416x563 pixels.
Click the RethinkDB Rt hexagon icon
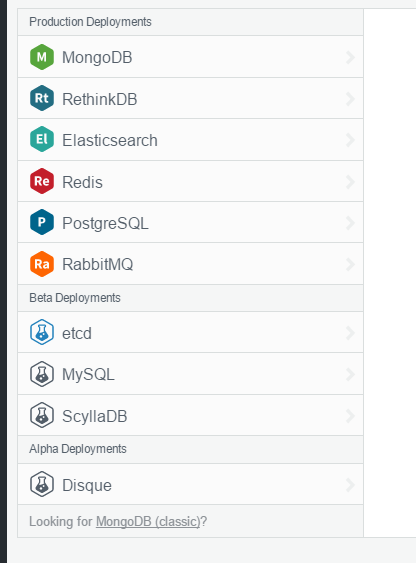[42, 98]
